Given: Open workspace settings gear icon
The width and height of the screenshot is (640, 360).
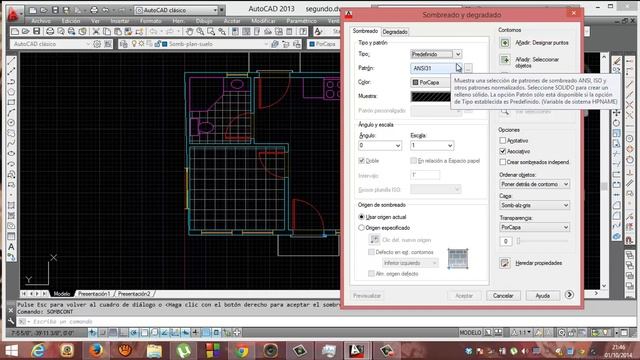Looking at the screenshot, I should pyautogui.click(x=97, y=44).
